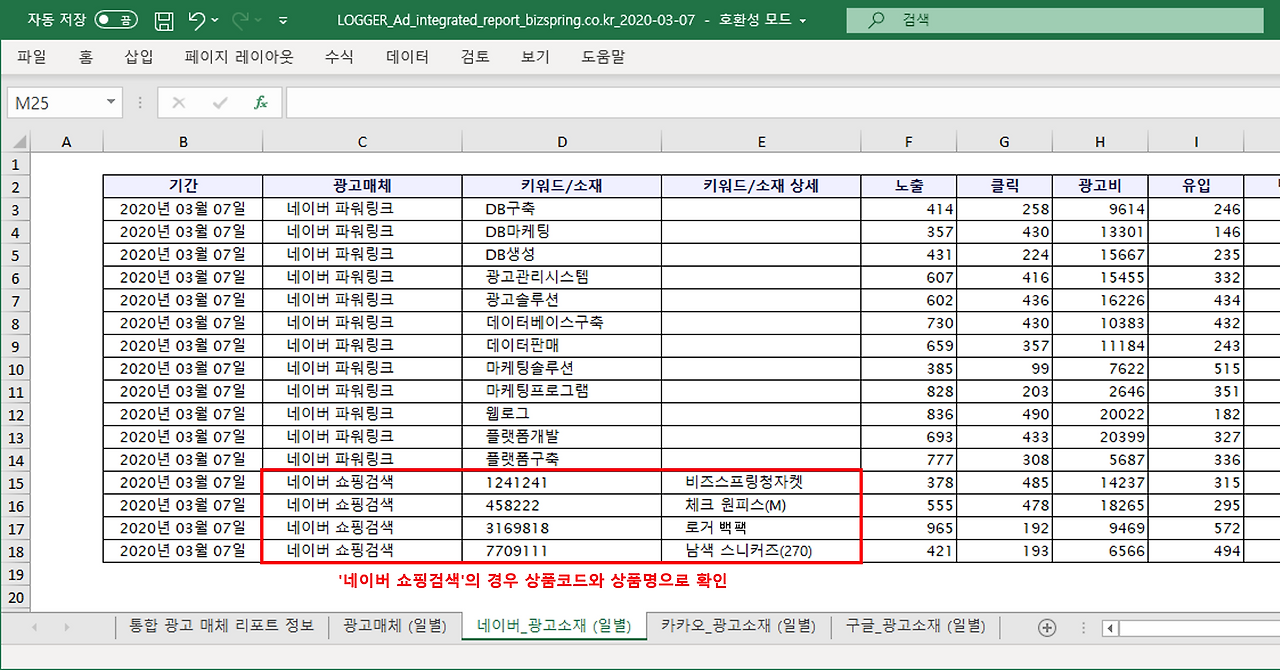Click into the formula bar input
The height and width of the screenshot is (670, 1280).
[782, 103]
